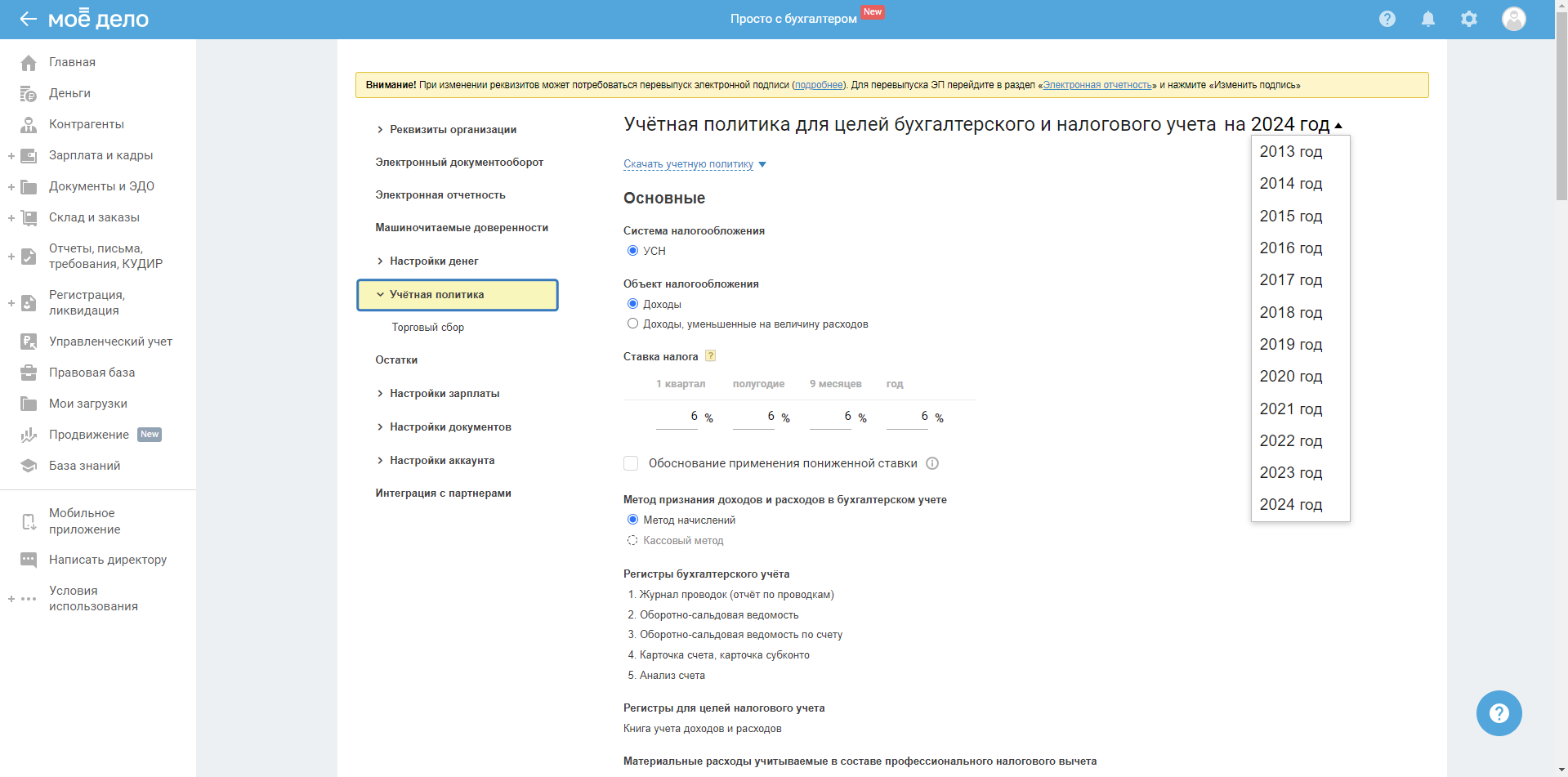The width and height of the screenshot is (1568, 777).
Task: Click the Ставка налога hint icon
Action: click(711, 356)
